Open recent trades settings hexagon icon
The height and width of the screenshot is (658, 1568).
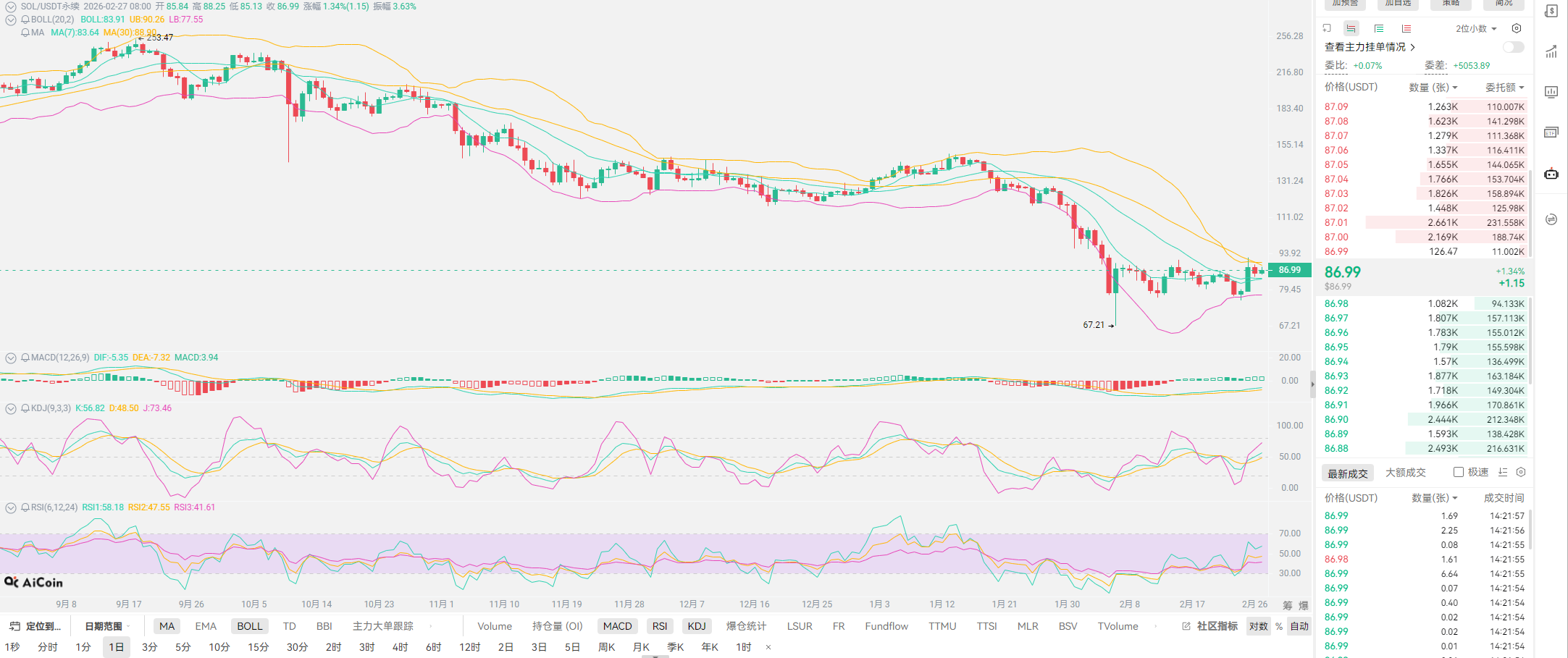(1521, 472)
